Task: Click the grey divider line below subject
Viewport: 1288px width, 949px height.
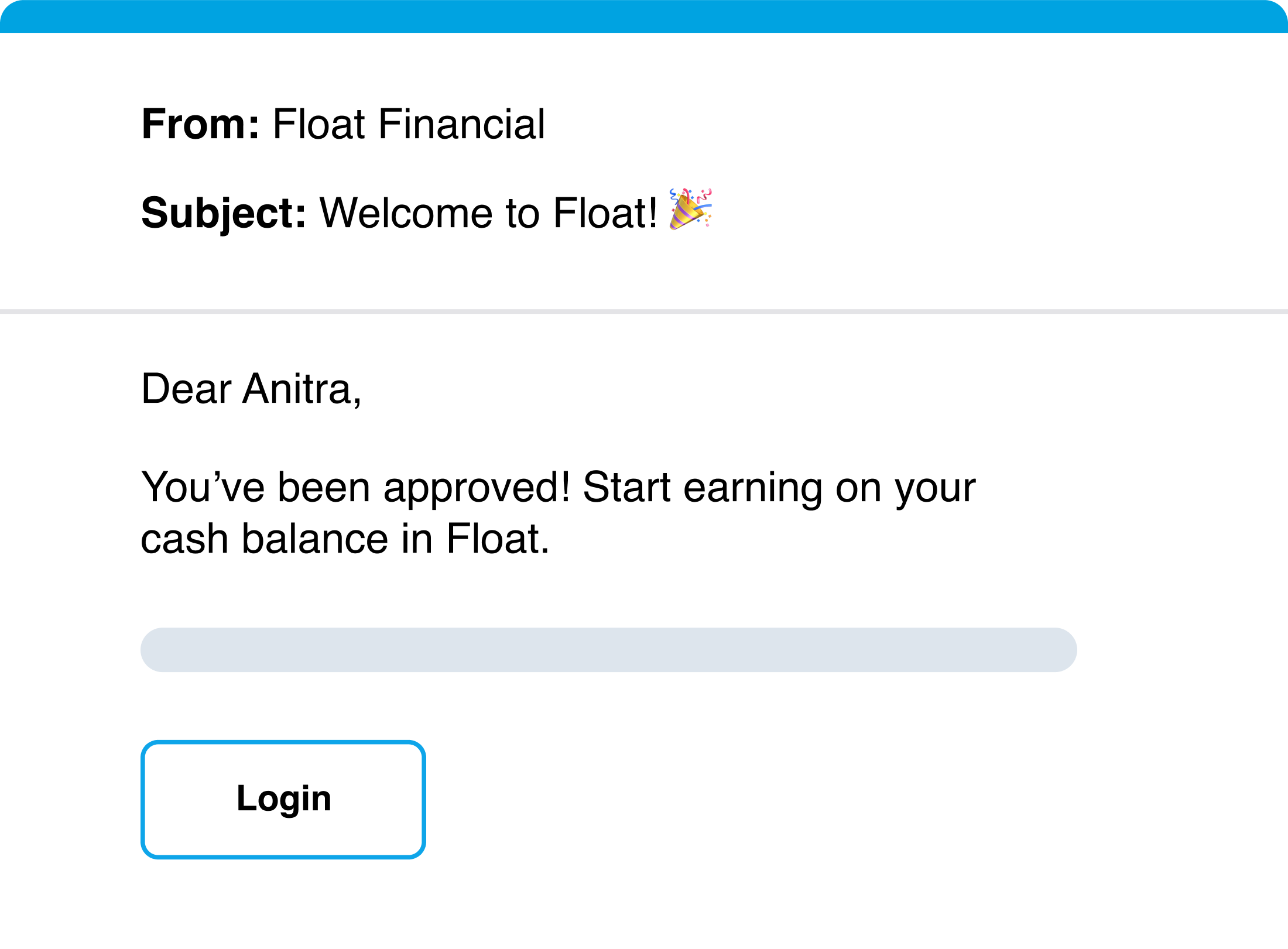Action: click(644, 311)
